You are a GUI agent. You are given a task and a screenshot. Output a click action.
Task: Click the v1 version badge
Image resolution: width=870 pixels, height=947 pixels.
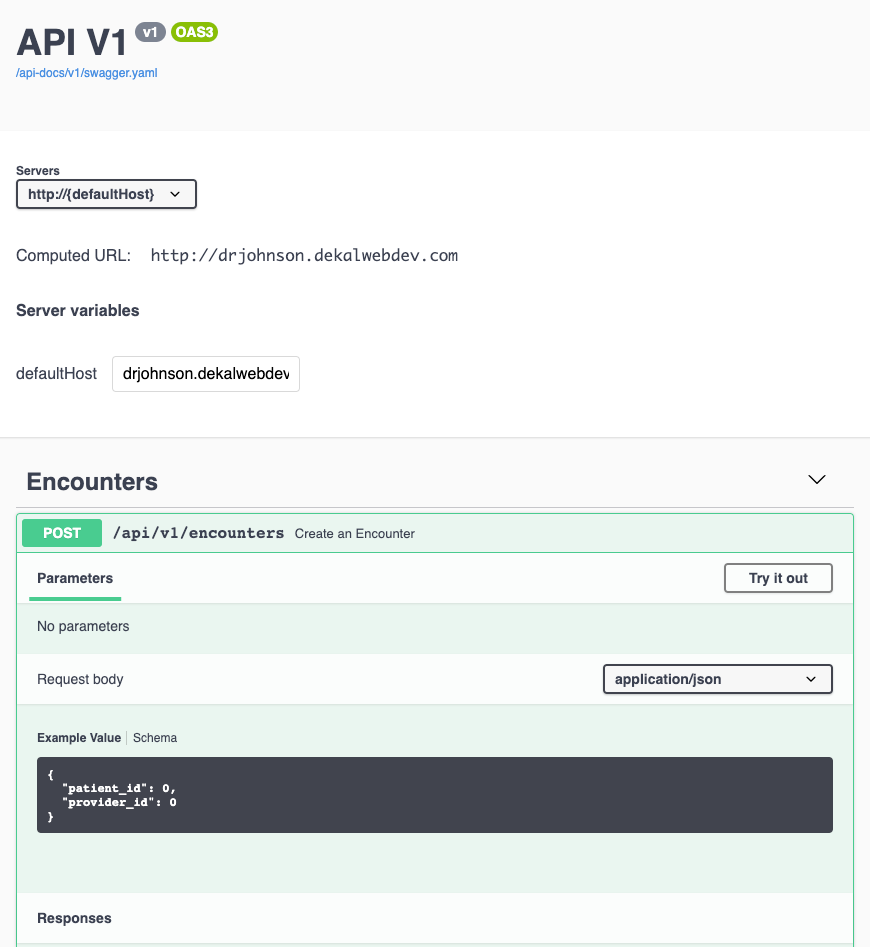click(x=150, y=32)
